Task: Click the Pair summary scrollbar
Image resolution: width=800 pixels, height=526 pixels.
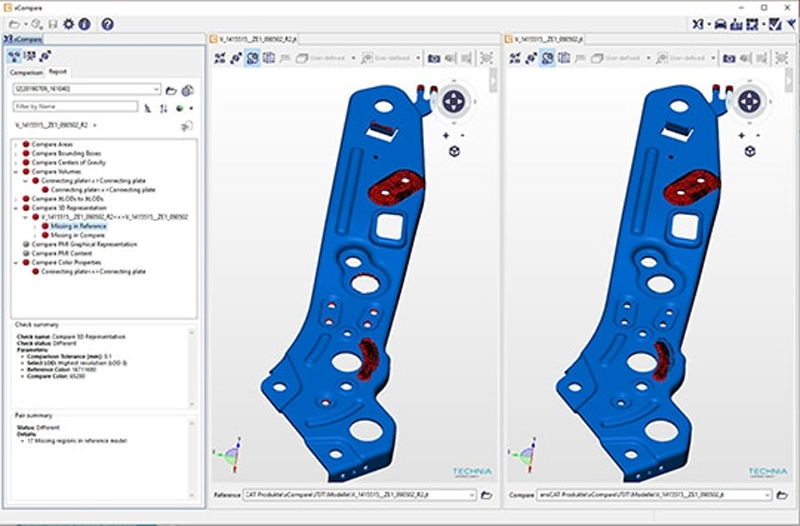Action: click(x=192, y=459)
